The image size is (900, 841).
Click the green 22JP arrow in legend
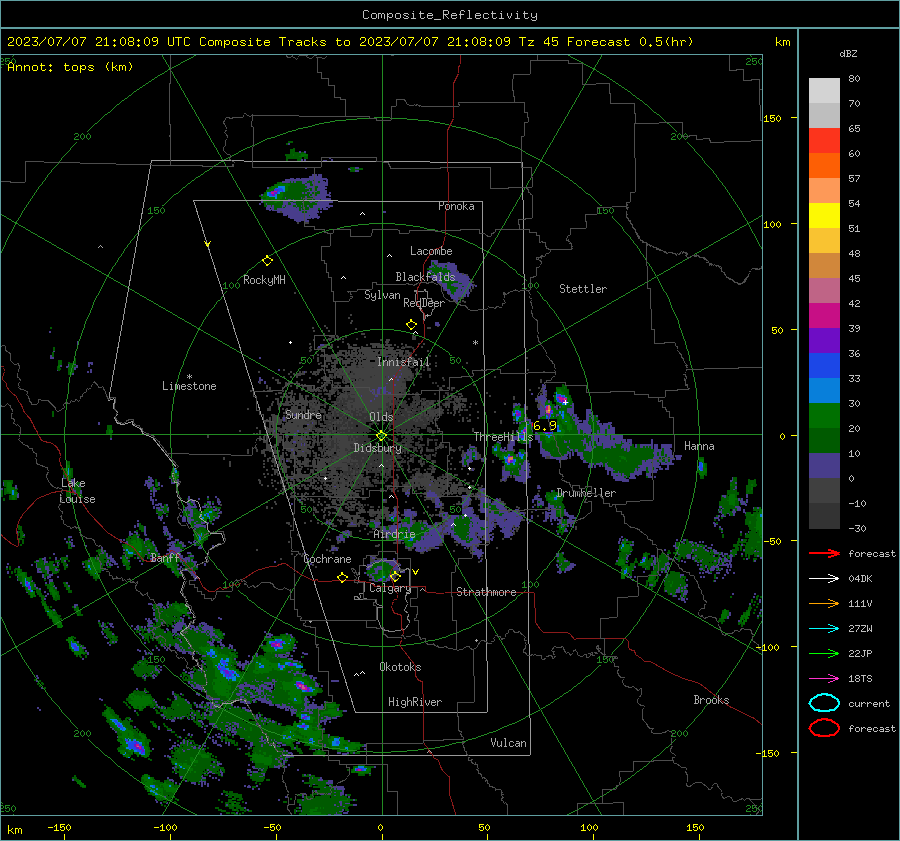coord(824,653)
